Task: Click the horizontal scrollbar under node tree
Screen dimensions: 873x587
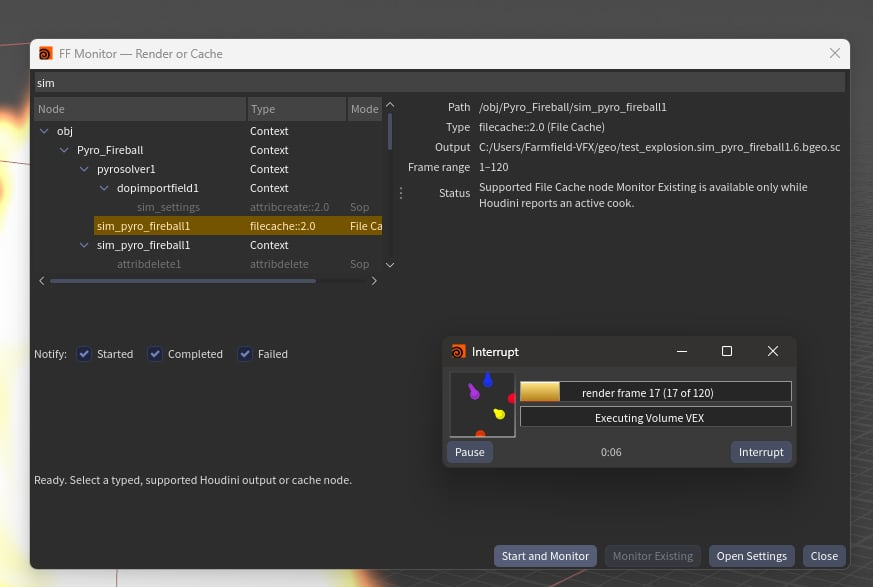Action: tap(183, 281)
